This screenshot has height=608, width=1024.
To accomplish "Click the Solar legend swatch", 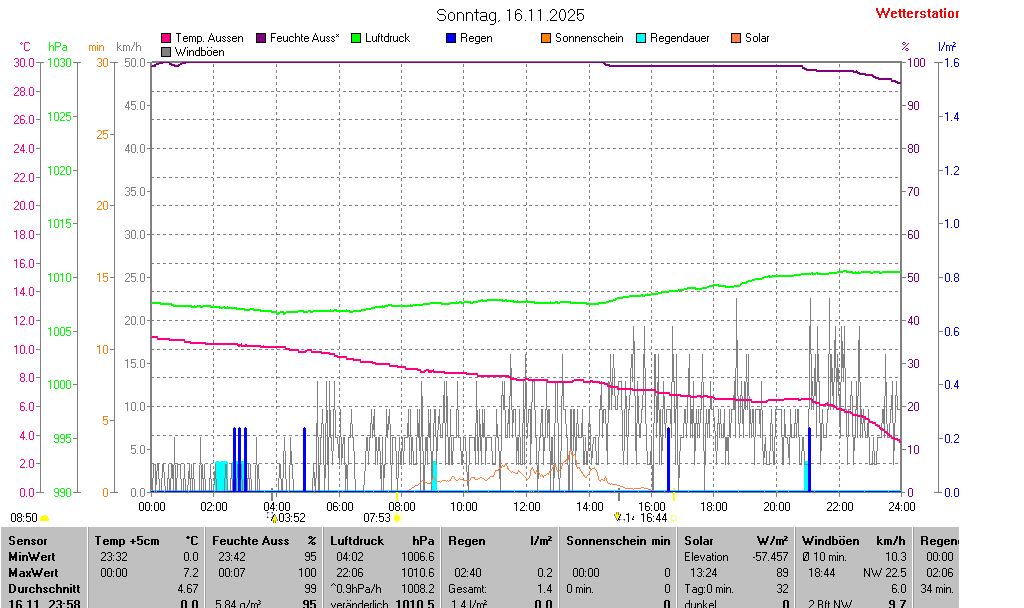I will click(736, 38).
